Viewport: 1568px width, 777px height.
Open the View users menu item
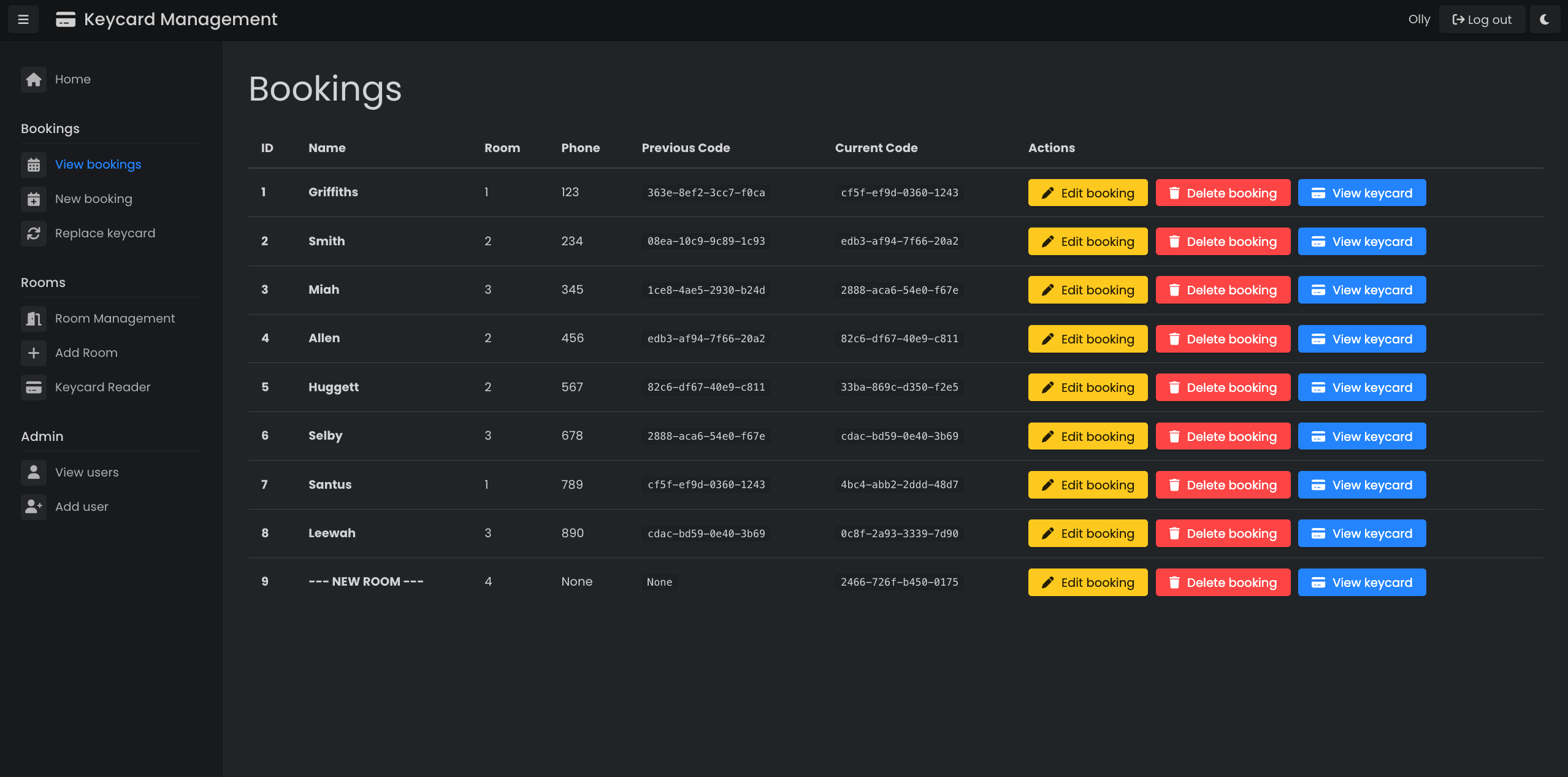(87, 472)
